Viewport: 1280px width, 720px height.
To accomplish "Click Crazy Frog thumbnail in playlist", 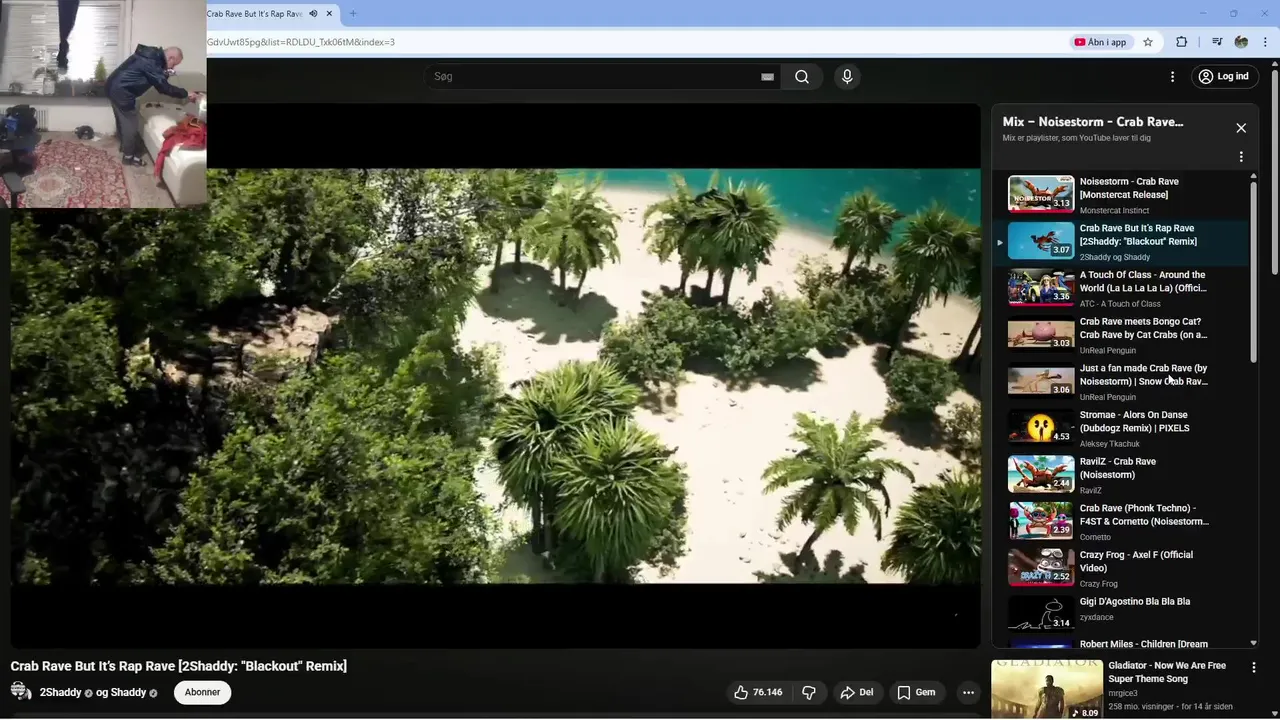I will [x=1041, y=567].
